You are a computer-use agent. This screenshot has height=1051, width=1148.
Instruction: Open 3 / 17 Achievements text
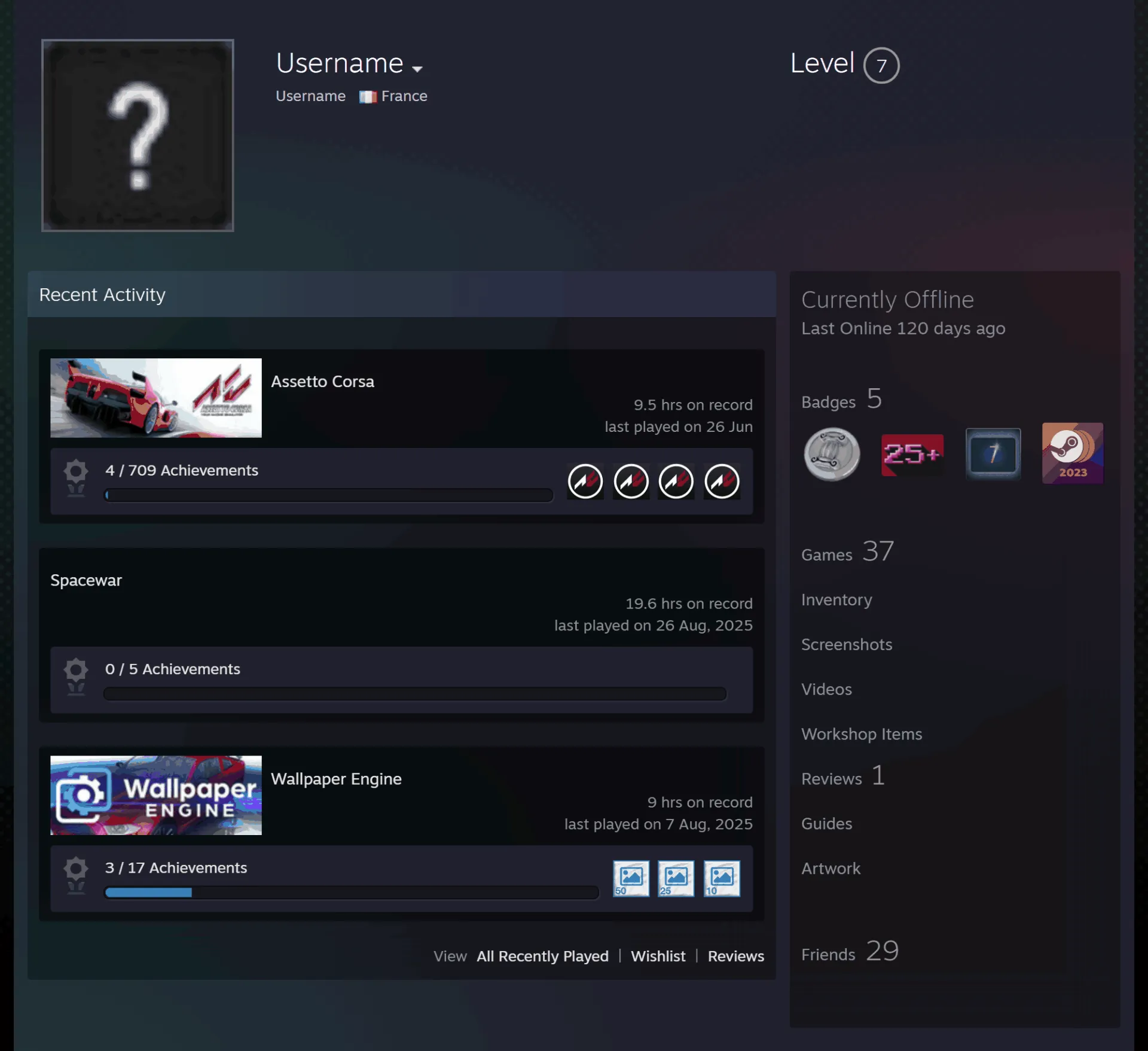click(x=176, y=867)
